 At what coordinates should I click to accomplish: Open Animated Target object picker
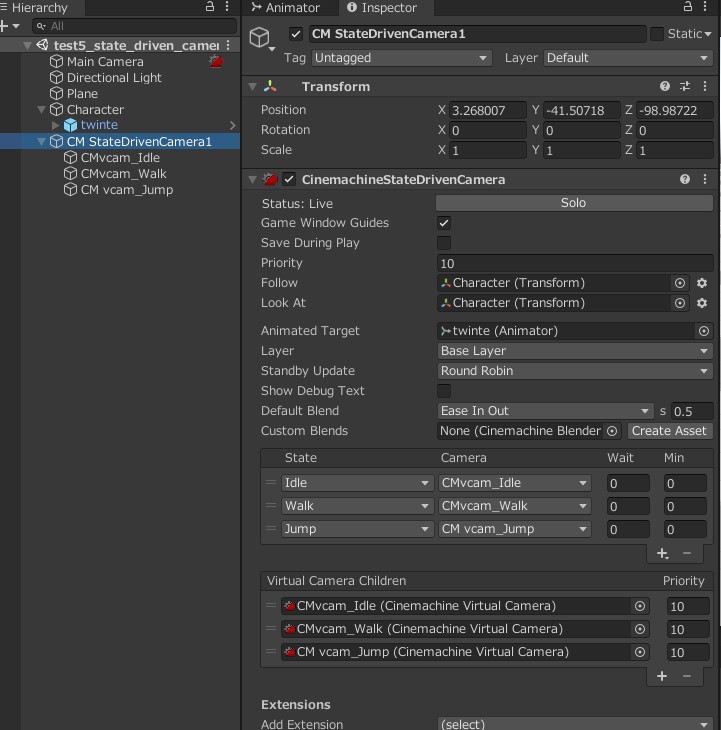(704, 331)
